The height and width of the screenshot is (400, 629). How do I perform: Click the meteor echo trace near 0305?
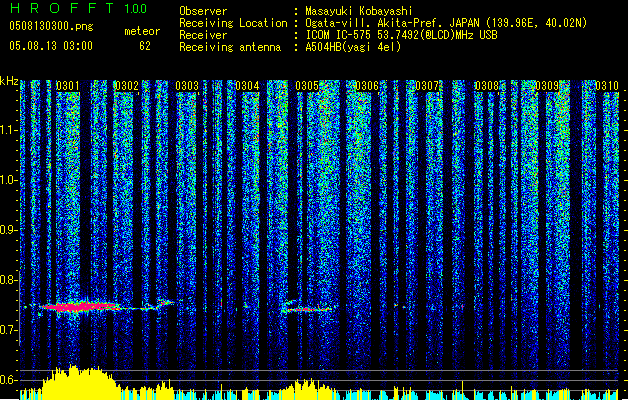pyautogui.click(x=308, y=309)
